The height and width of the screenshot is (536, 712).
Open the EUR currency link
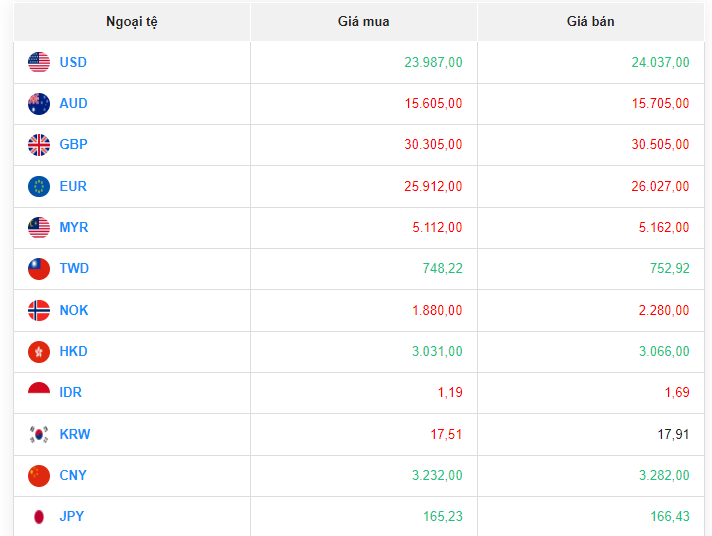(73, 186)
